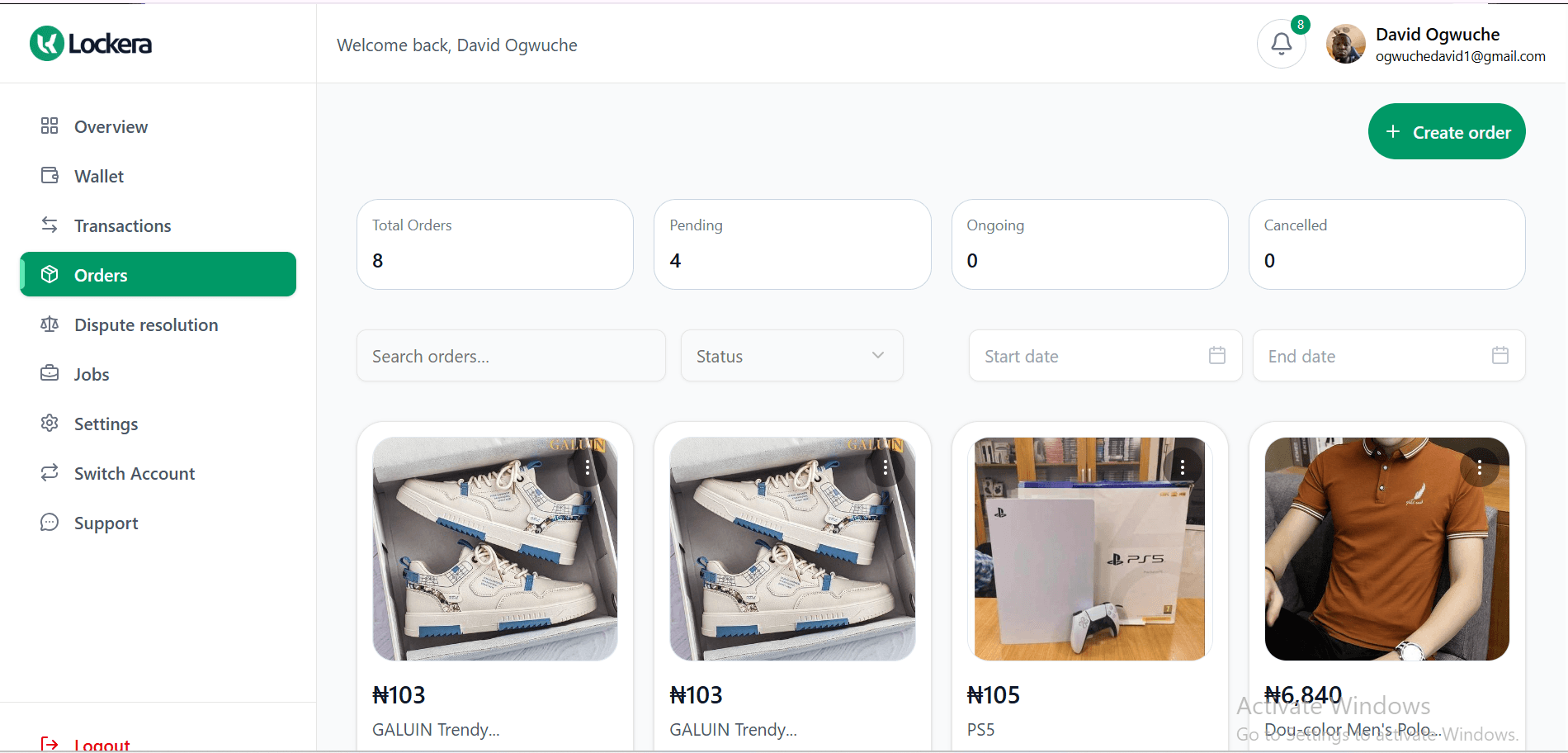Select Orders in the sidebar navigation
Screen dimensions: 1568x753
coord(101,274)
